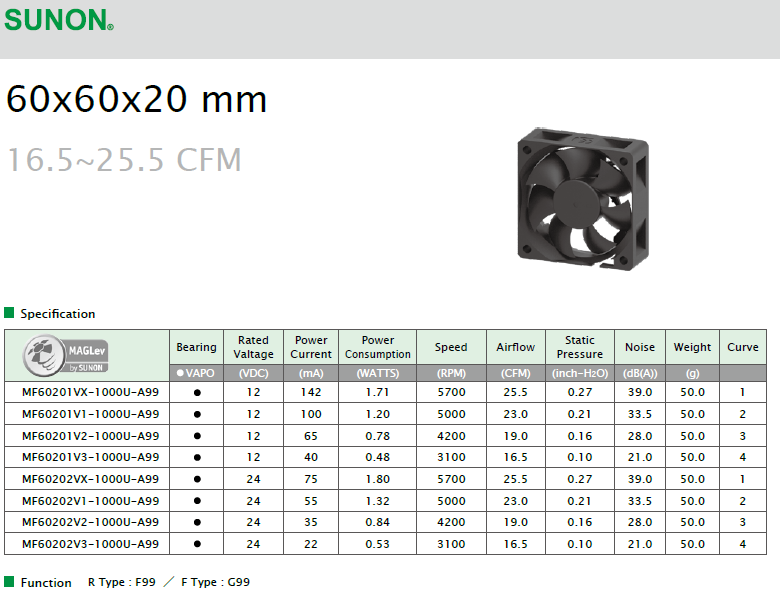Select the Static Pressure column header
The width and height of the screenshot is (780, 594).
tap(580, 347)
